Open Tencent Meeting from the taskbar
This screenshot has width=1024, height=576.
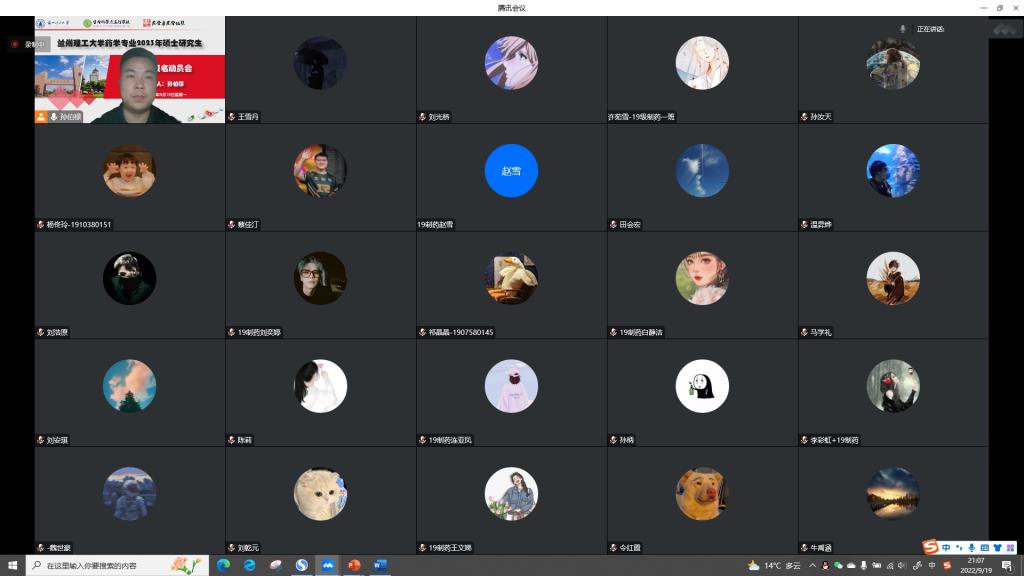pos(327,565)
